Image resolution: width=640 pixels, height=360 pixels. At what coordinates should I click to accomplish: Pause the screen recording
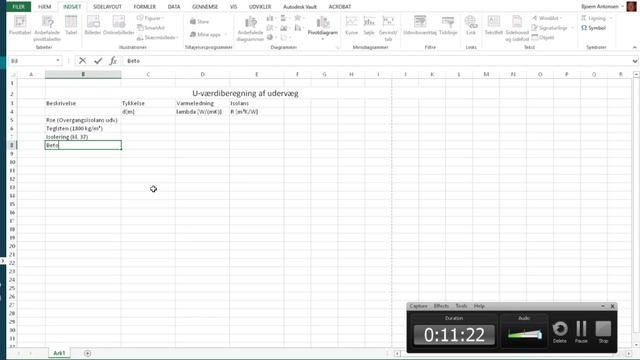(581, 332)
